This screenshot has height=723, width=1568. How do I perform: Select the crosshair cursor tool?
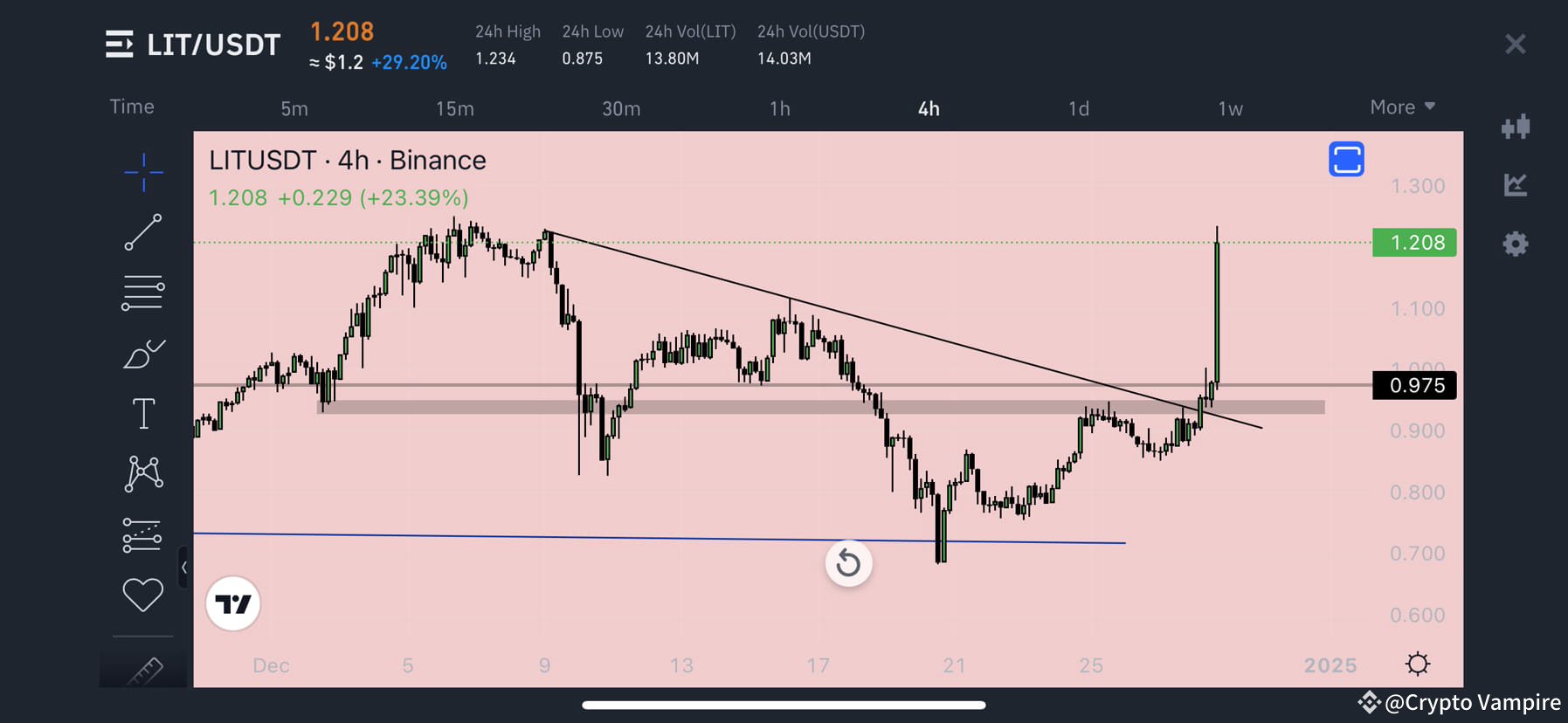(x=142, y=173)
